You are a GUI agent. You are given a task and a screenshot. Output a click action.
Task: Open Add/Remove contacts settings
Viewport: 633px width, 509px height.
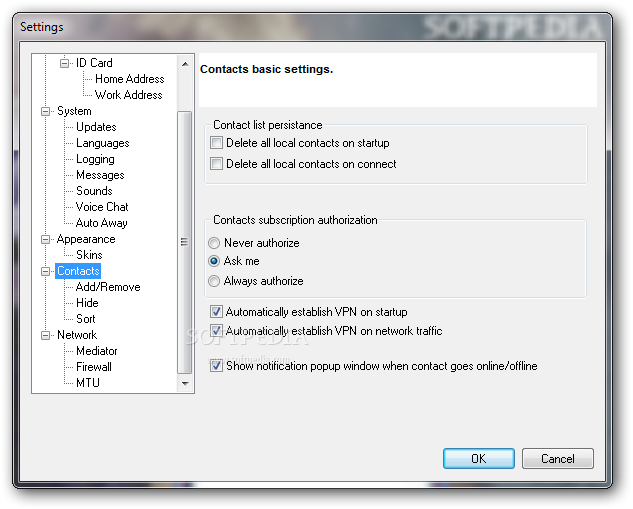(108, 287)
